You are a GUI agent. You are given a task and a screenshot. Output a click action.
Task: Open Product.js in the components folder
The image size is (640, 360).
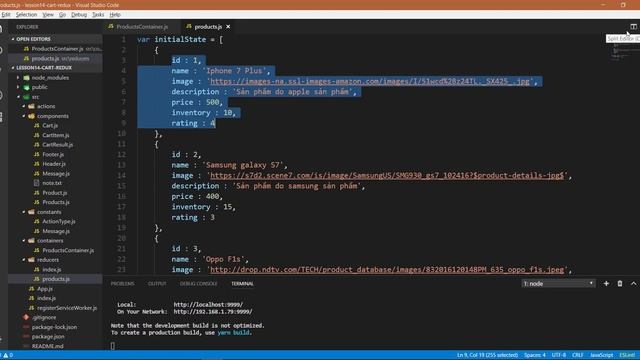click(x=55, y=193)
